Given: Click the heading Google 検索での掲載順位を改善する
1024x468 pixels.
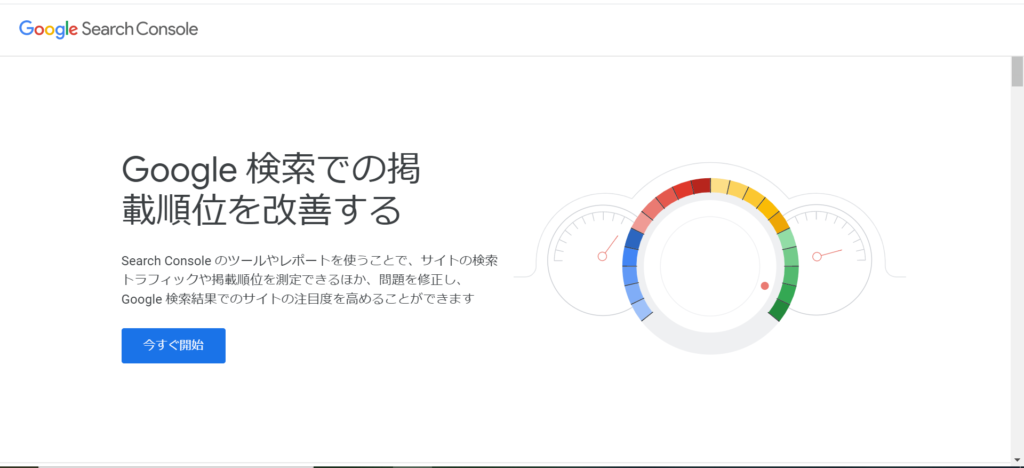Looking at the screenshot, I should 271,191.
